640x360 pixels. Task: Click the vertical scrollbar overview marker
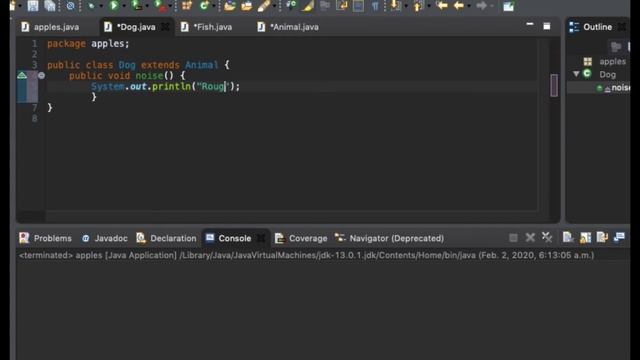click(554, 85)
